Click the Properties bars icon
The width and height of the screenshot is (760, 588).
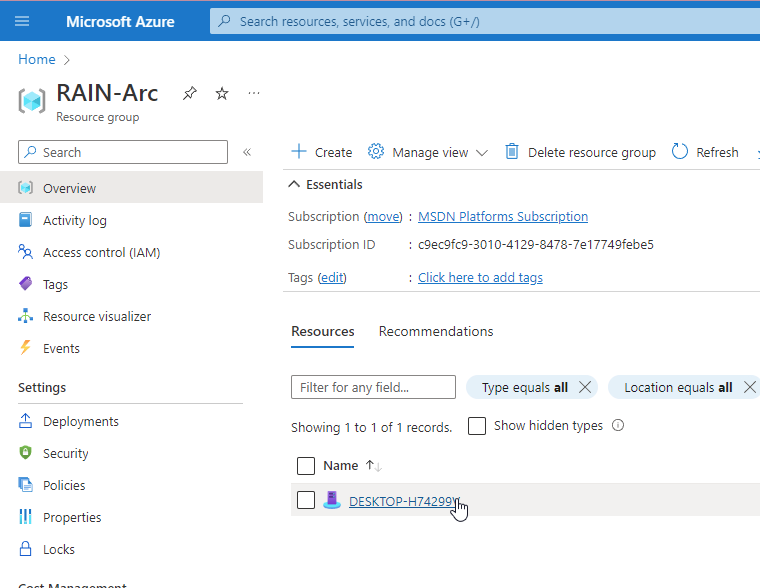coord(25,517)
